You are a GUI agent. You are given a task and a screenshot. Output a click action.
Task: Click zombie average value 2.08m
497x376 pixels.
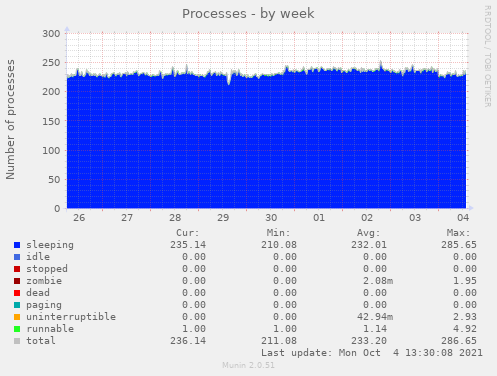pos(378,281)
